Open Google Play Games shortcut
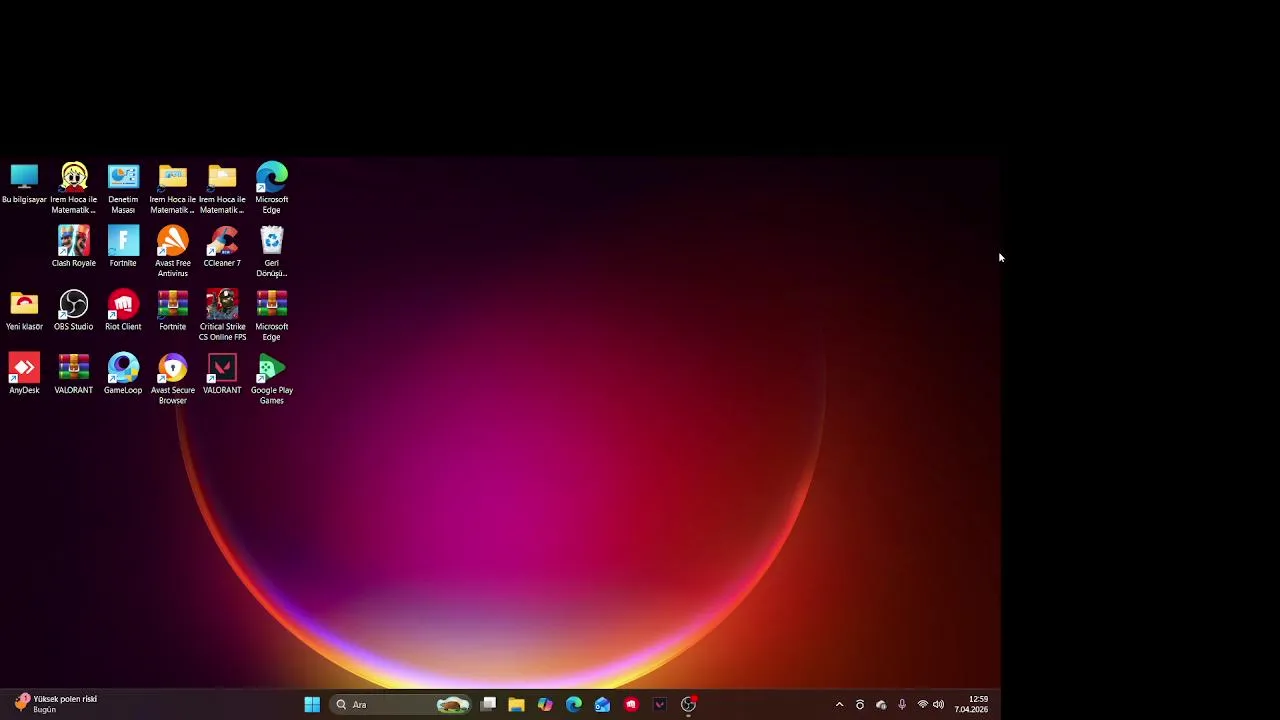The width and height of the screenshot is (1280, 720). point(271,379)
